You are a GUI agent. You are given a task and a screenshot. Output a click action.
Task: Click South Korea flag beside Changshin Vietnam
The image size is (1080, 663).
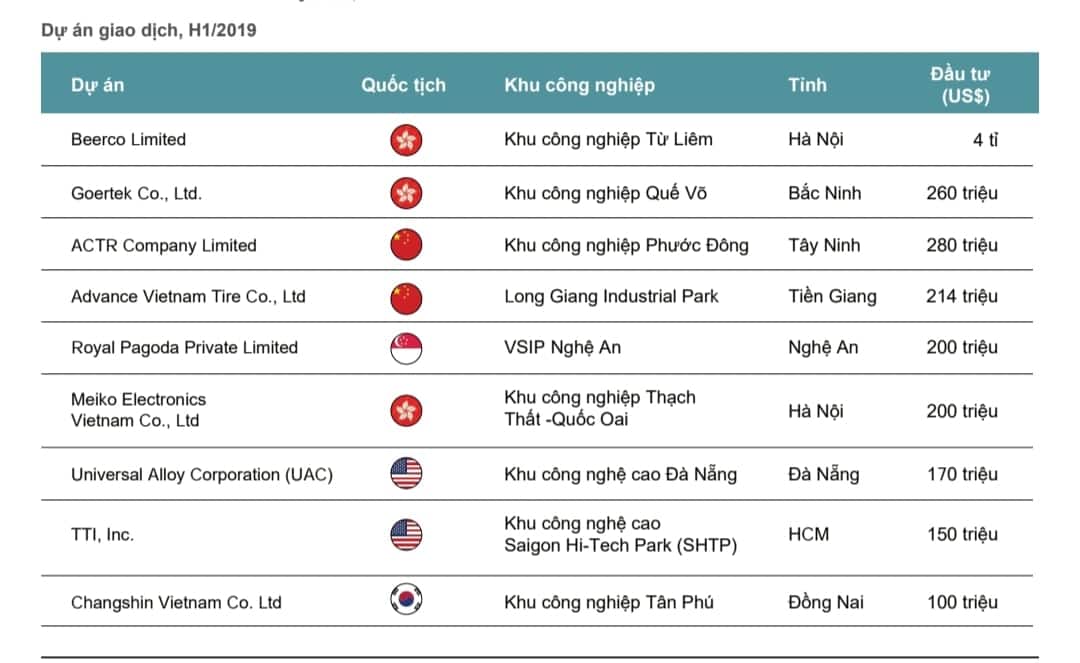click(x=406, y=601)
